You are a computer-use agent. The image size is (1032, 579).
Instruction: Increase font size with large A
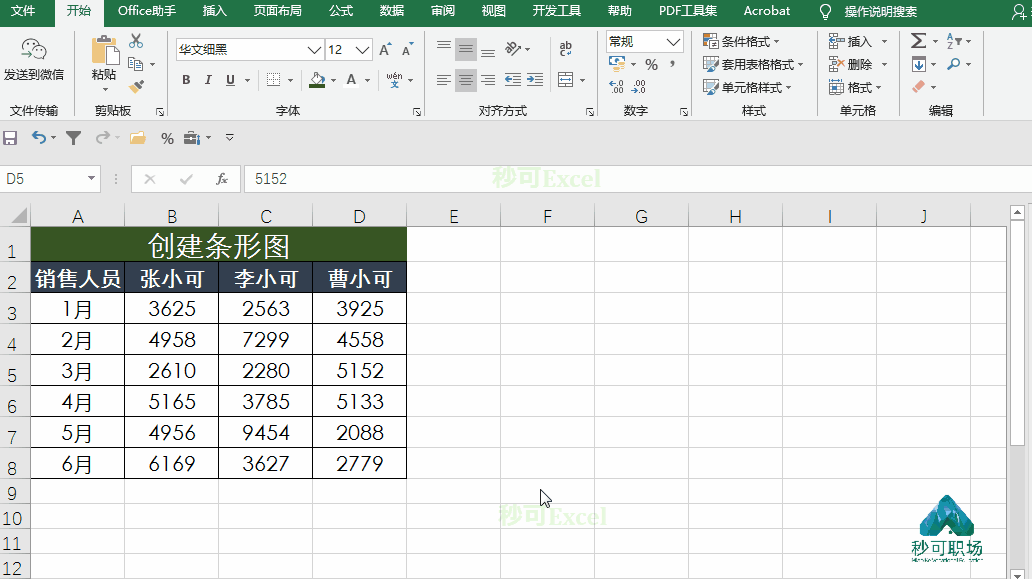pyautogui.click(x=385, y=49)
